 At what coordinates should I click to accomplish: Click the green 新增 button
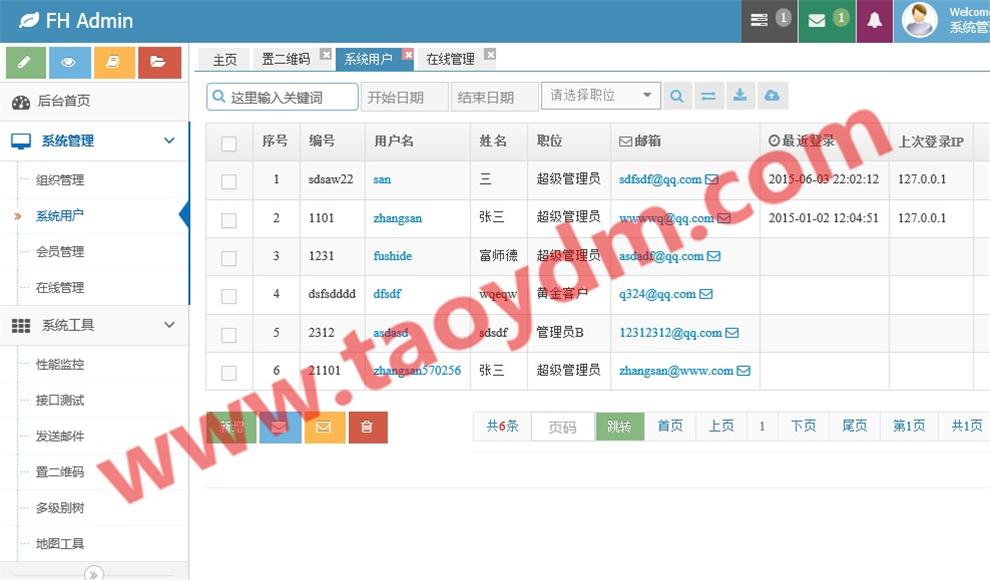pyautogui.click(x=232, y=427)
